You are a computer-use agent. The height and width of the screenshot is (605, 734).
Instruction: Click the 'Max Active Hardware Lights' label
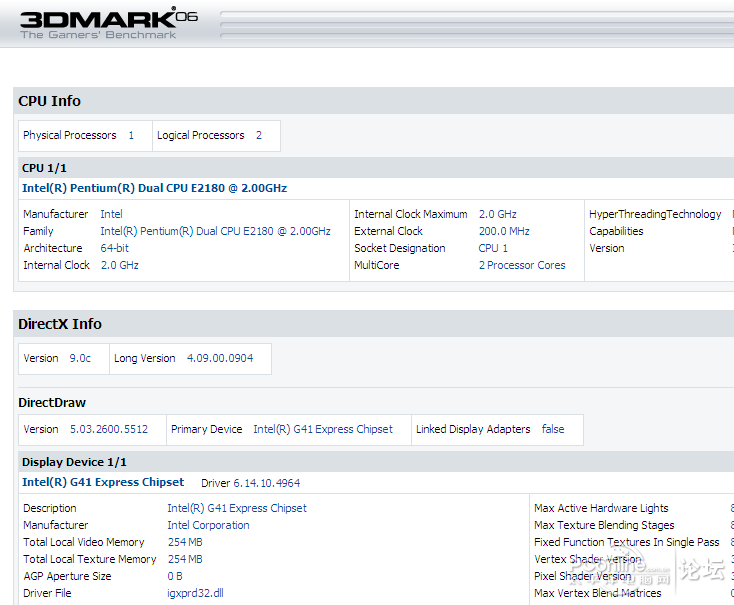[x=601, y=509]
